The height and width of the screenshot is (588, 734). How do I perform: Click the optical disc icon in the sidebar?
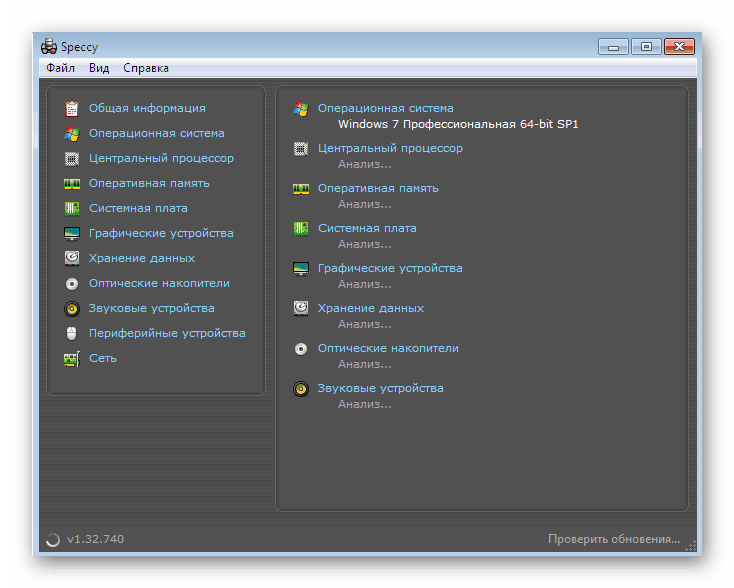[x=72, y=283]
